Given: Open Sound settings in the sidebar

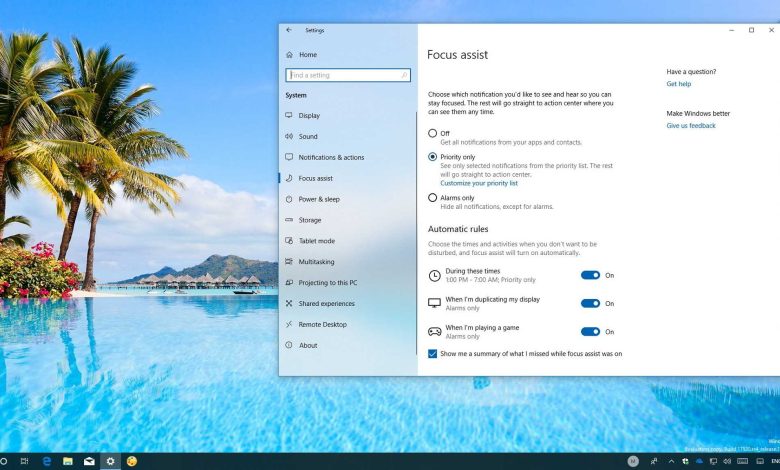Looking at the screenshot, I should 308,137.
